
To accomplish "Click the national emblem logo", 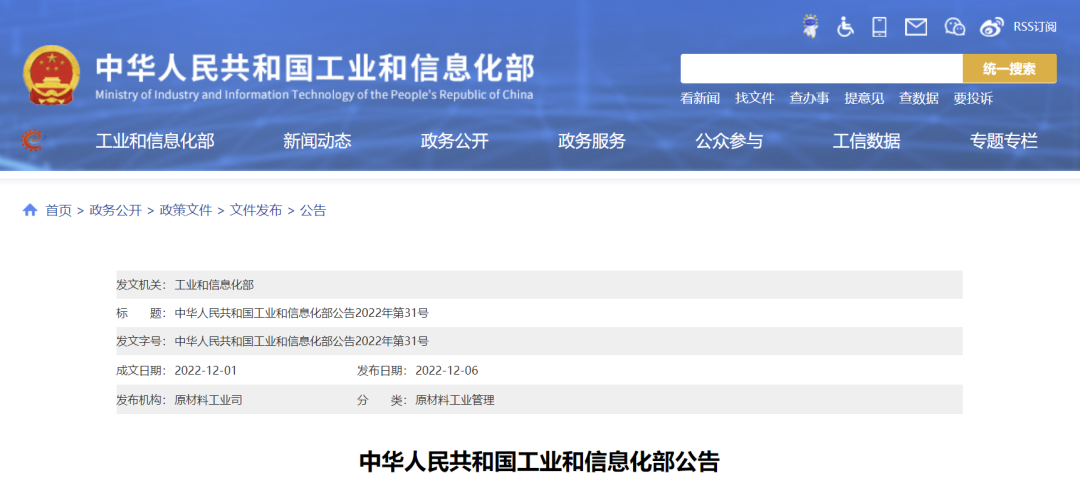I will pyautogui.click(x=51, y=75).
